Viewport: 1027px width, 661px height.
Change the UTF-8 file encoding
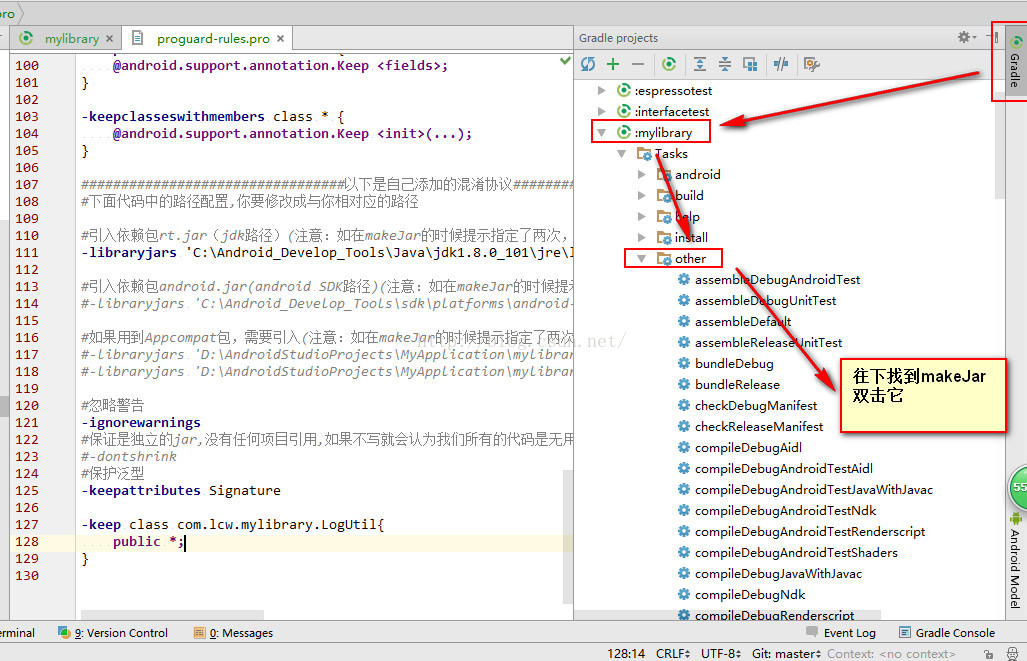click(x=719, y=653)
